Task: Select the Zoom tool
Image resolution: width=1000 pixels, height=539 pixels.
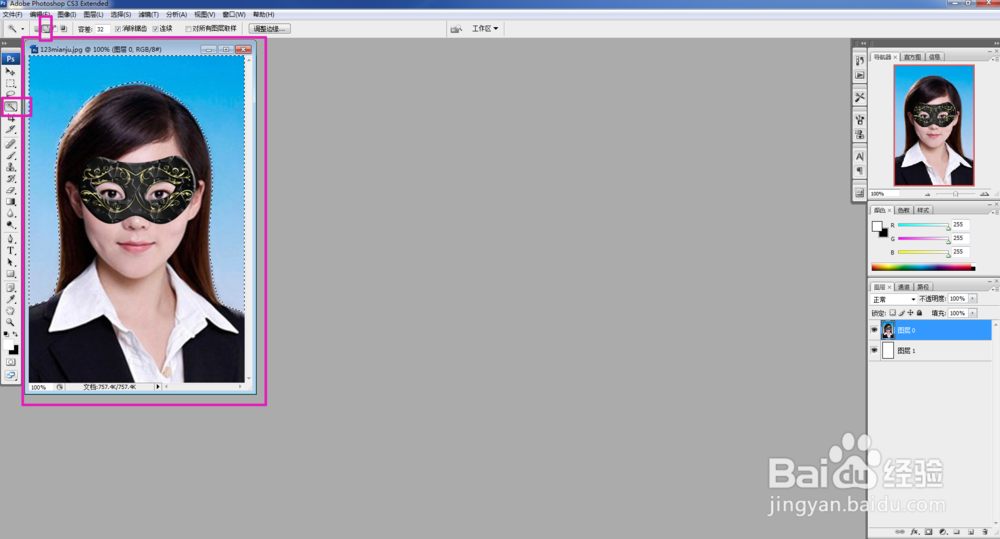Action: click(x=10, y=322)
